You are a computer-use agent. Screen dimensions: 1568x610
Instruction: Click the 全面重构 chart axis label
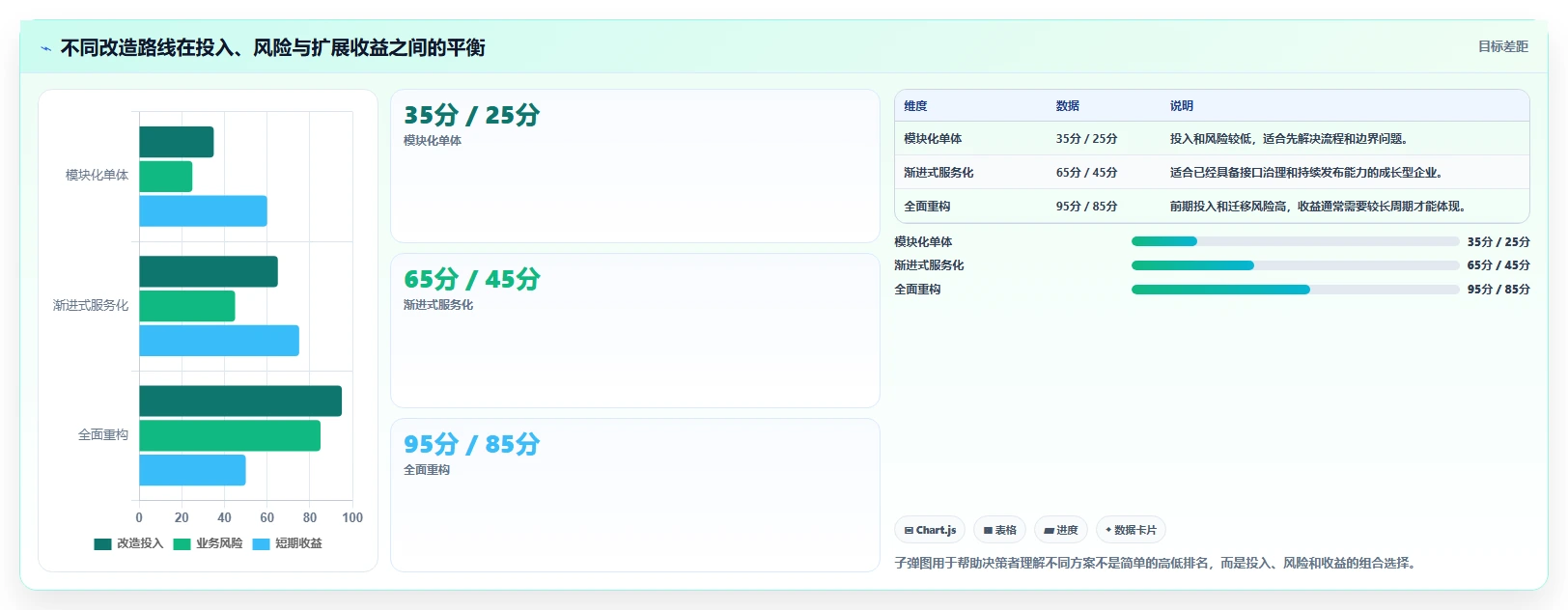[103, 435]
